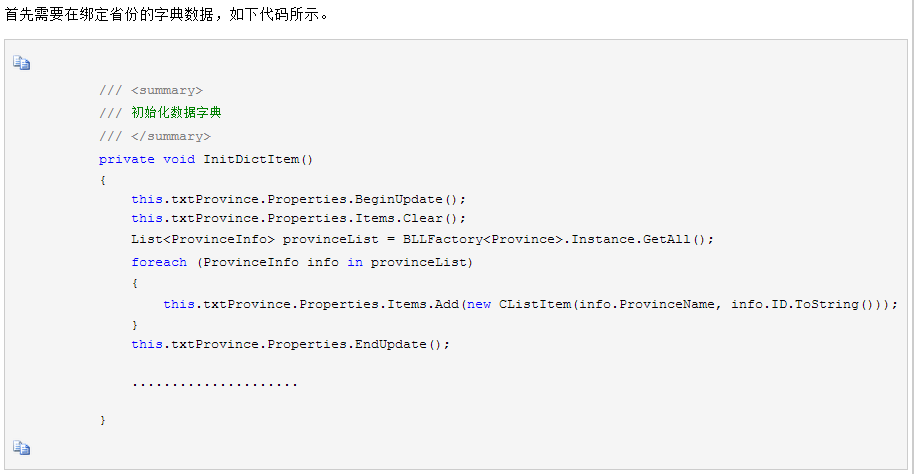Click the BeginUpdate call in the code

[x=411, y=199]
